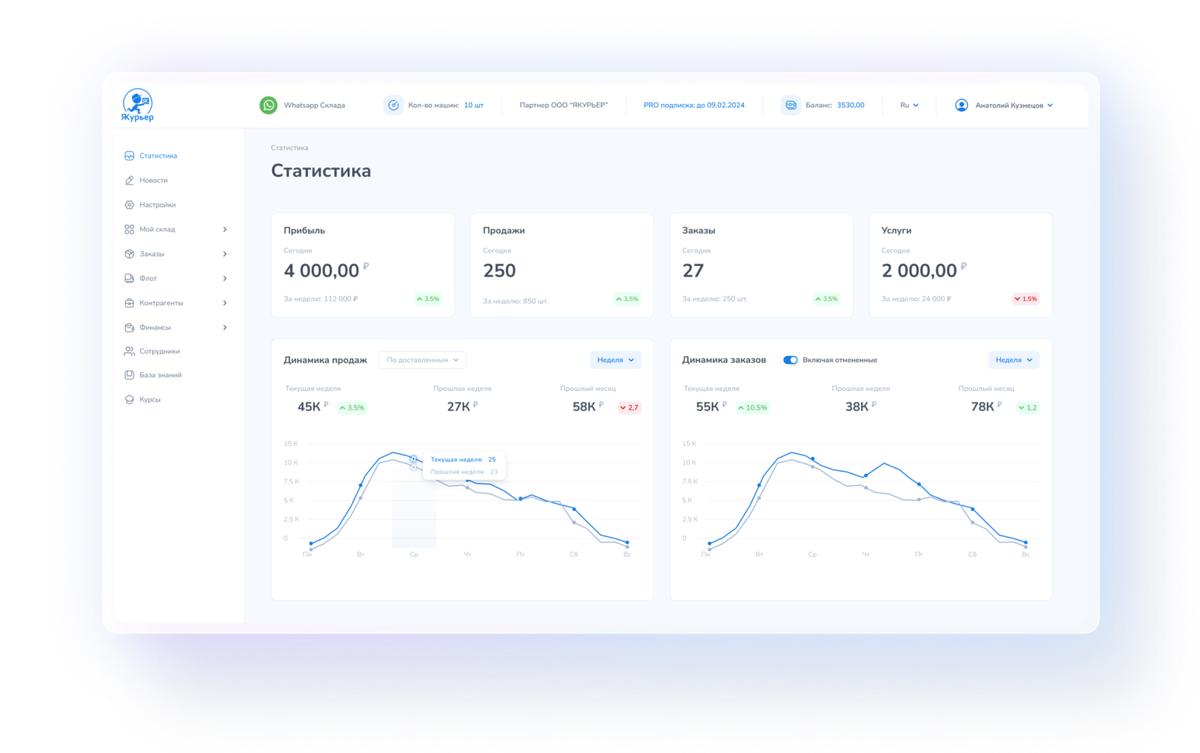
Task: Click the Финансы wallet icon
Action: 129,327
